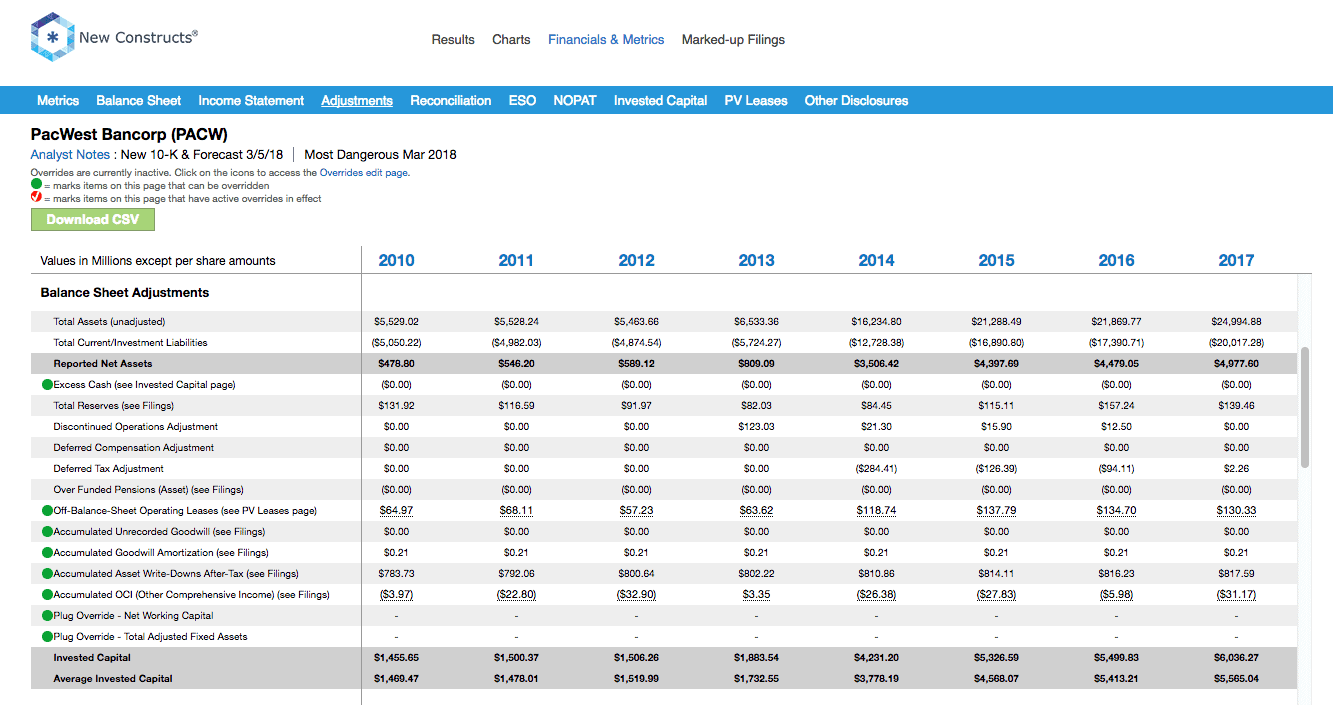1333x705 pixels.
Task: Open the Results page
Action: click(453, 40)
